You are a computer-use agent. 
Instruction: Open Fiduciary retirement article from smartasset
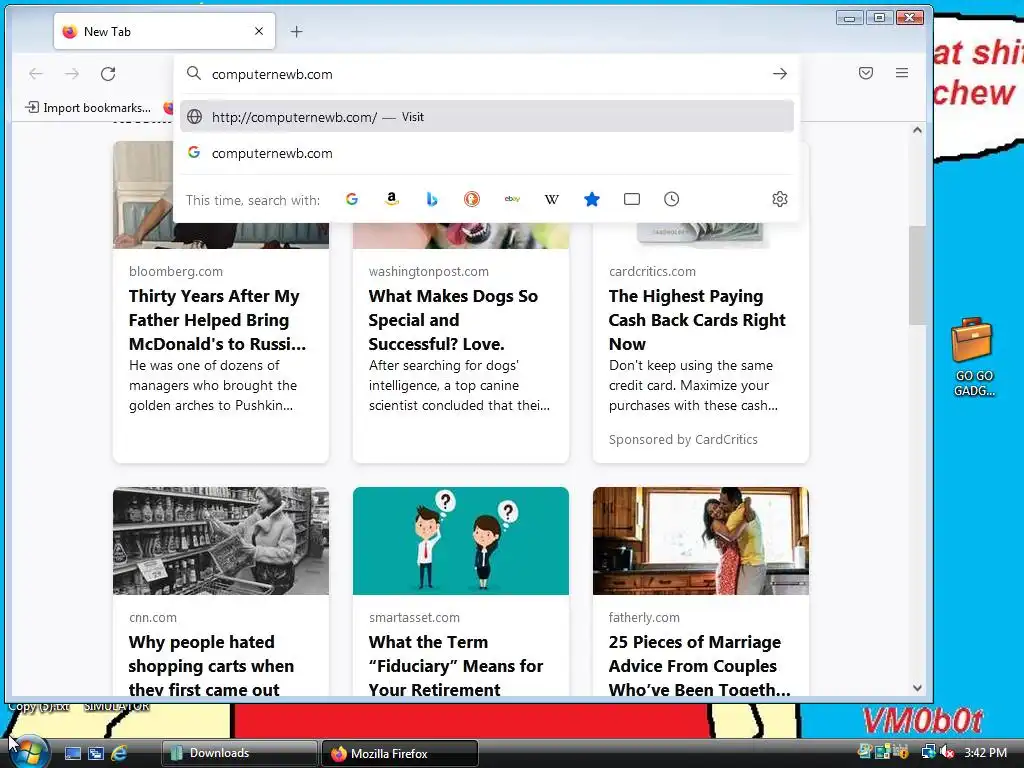coord(456,665)
